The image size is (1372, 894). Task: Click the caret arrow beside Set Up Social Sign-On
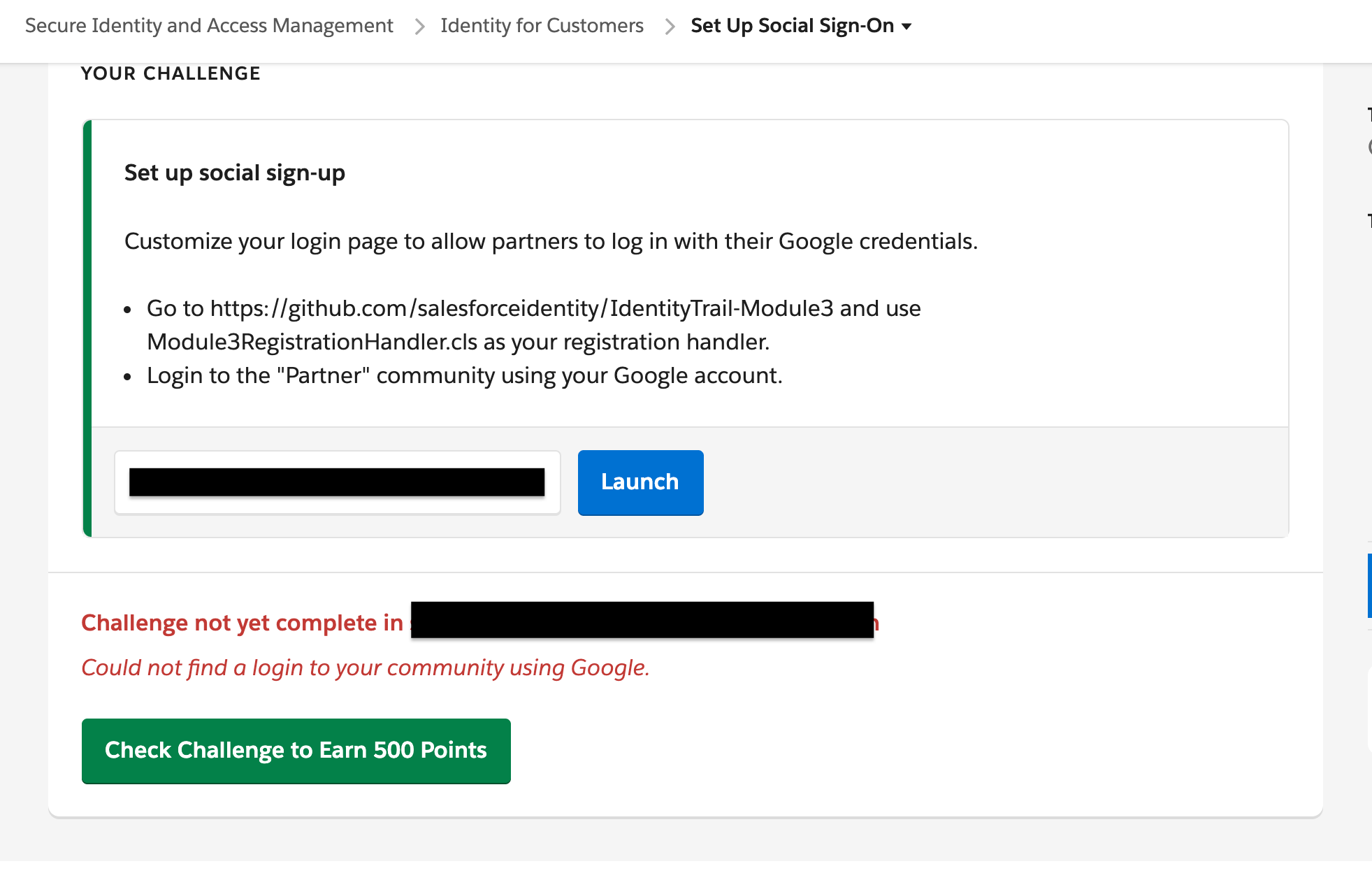[907, 27]
